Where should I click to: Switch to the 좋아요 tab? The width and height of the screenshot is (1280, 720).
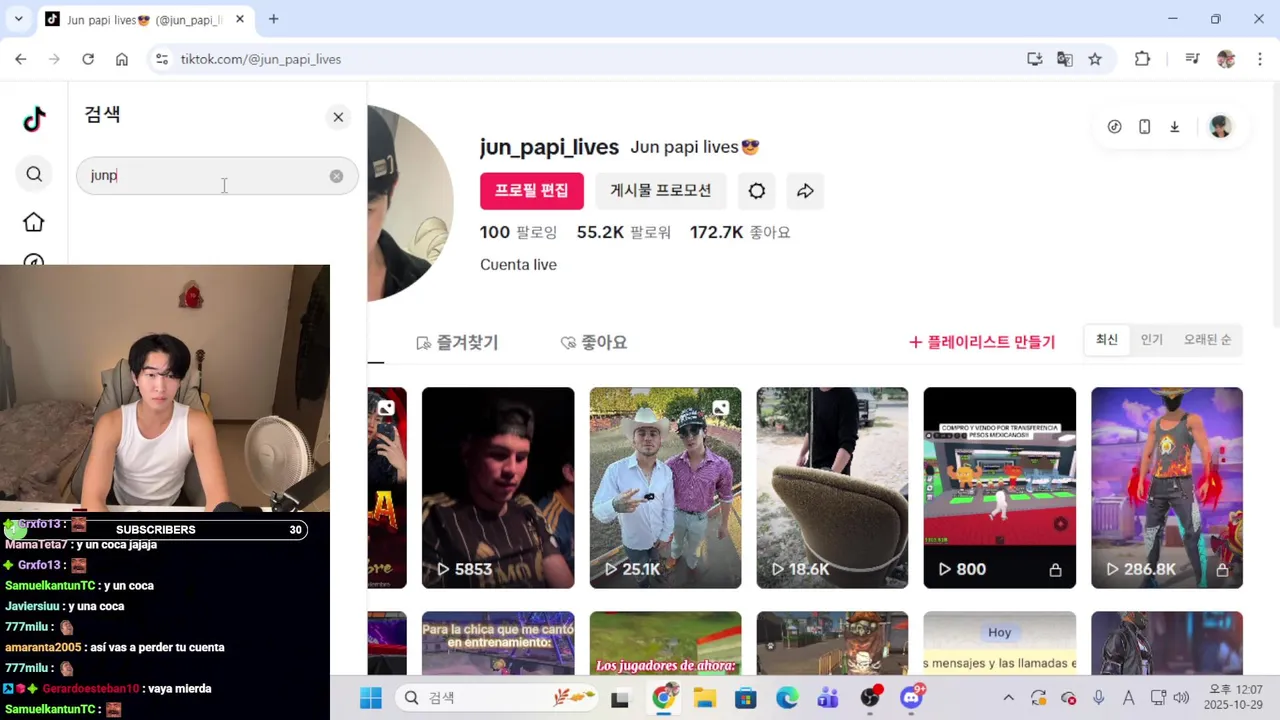pos(593,342)
